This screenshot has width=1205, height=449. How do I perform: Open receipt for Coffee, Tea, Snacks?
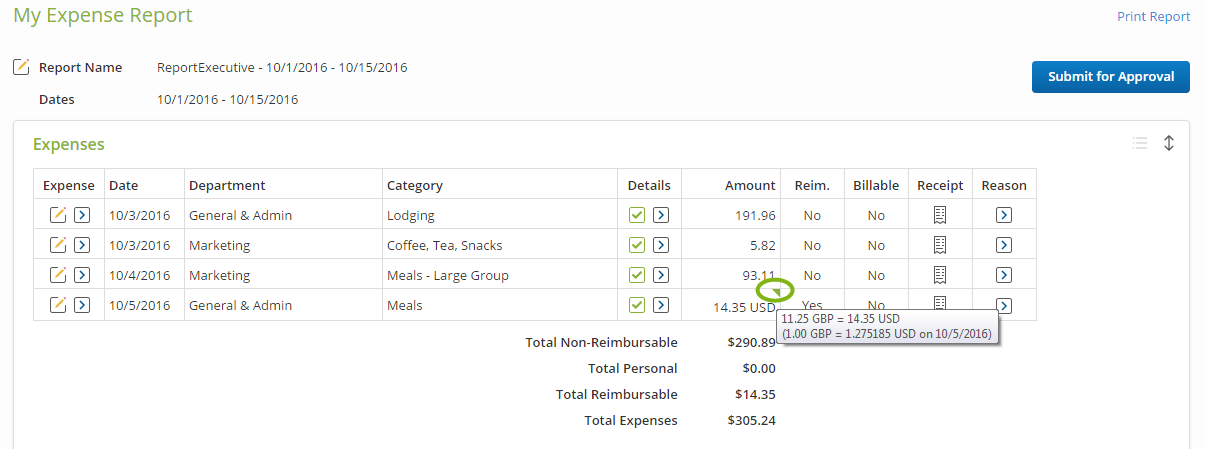[939, 245]
